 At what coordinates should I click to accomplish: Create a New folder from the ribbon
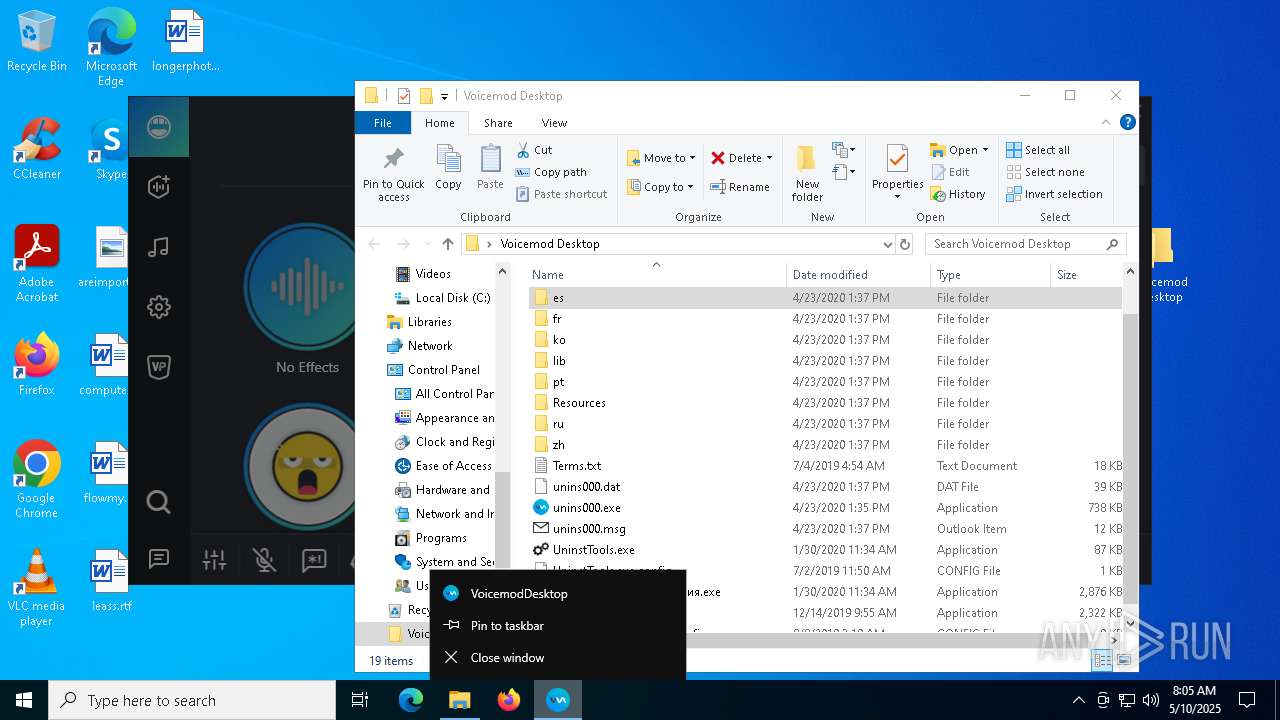(x=807, y=174)
